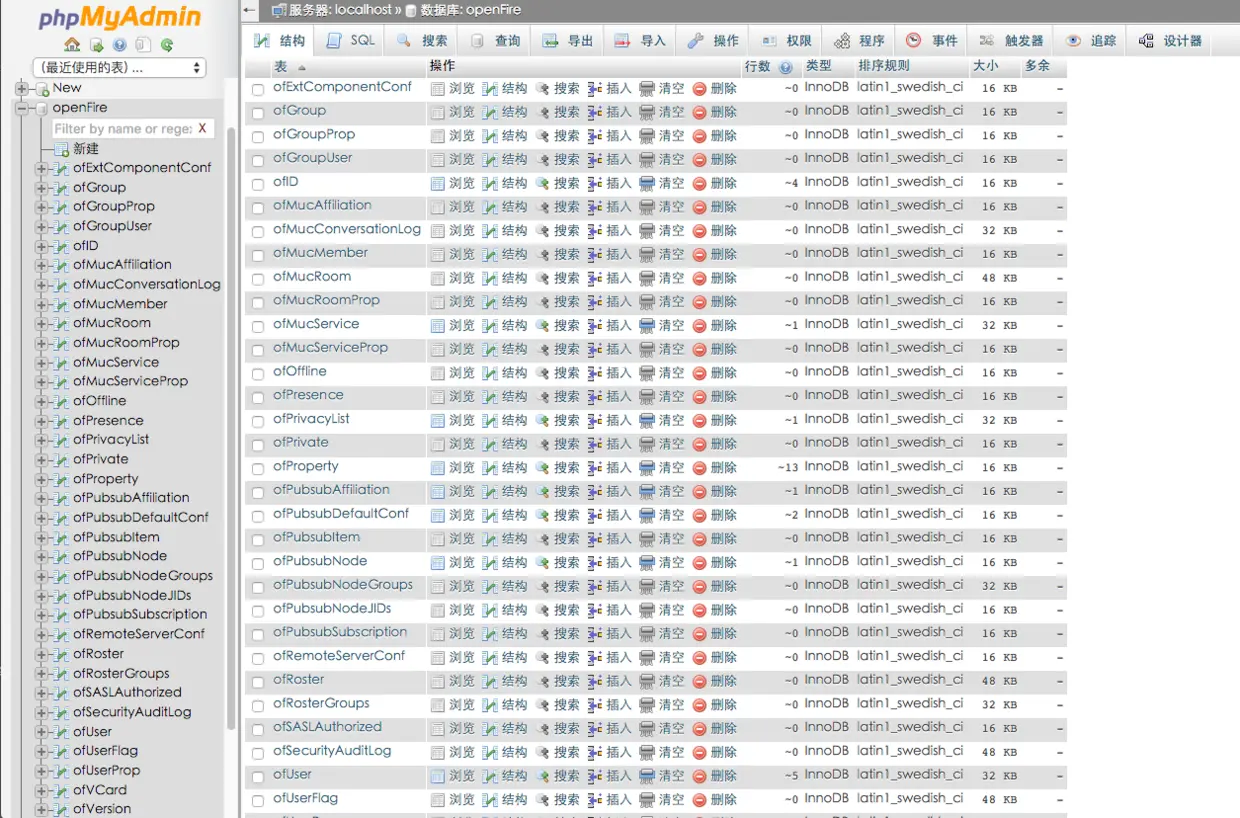The width and height of the screenshot is (1240, 818).
Task: Reload navigation panel with green refresh icon
Action: point(167,45)
